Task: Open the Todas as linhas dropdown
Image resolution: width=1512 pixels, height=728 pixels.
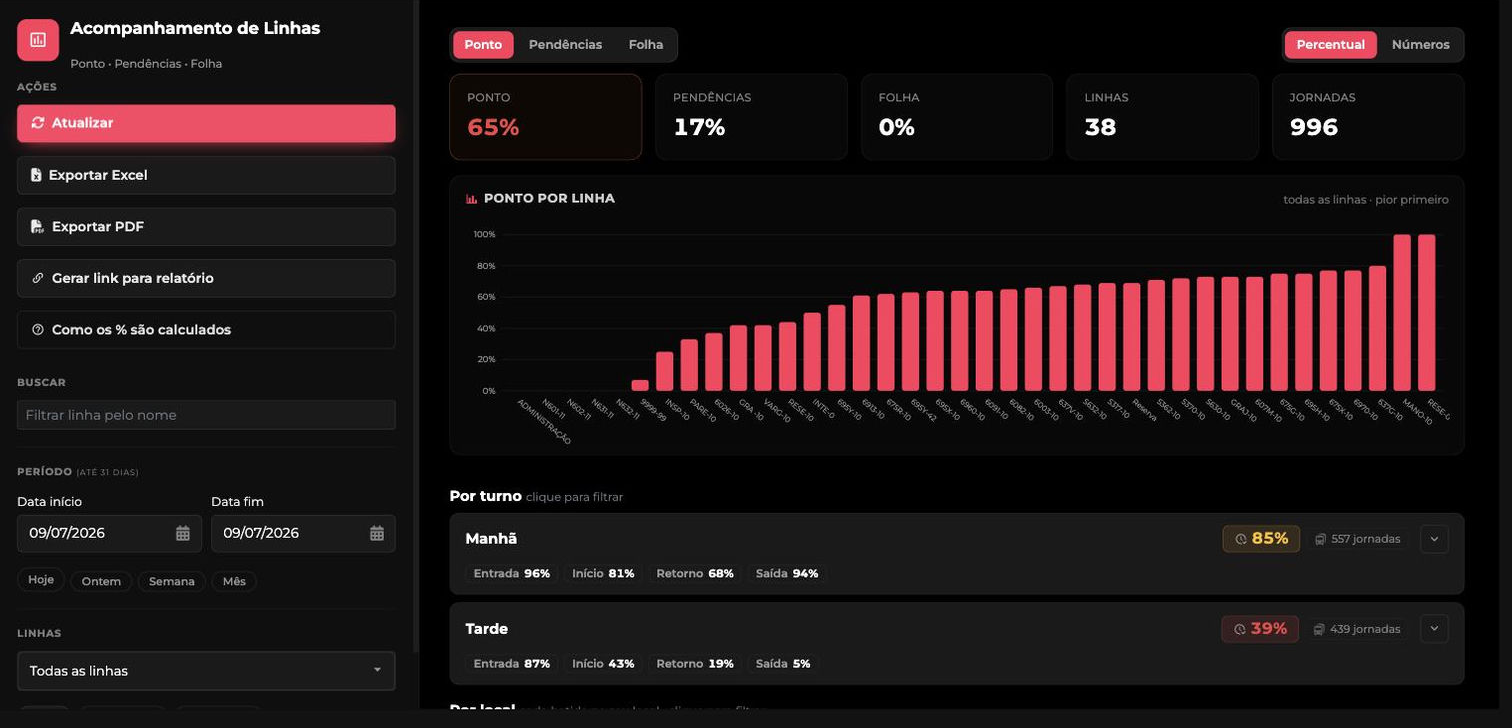Action: (x=206, y=671)
